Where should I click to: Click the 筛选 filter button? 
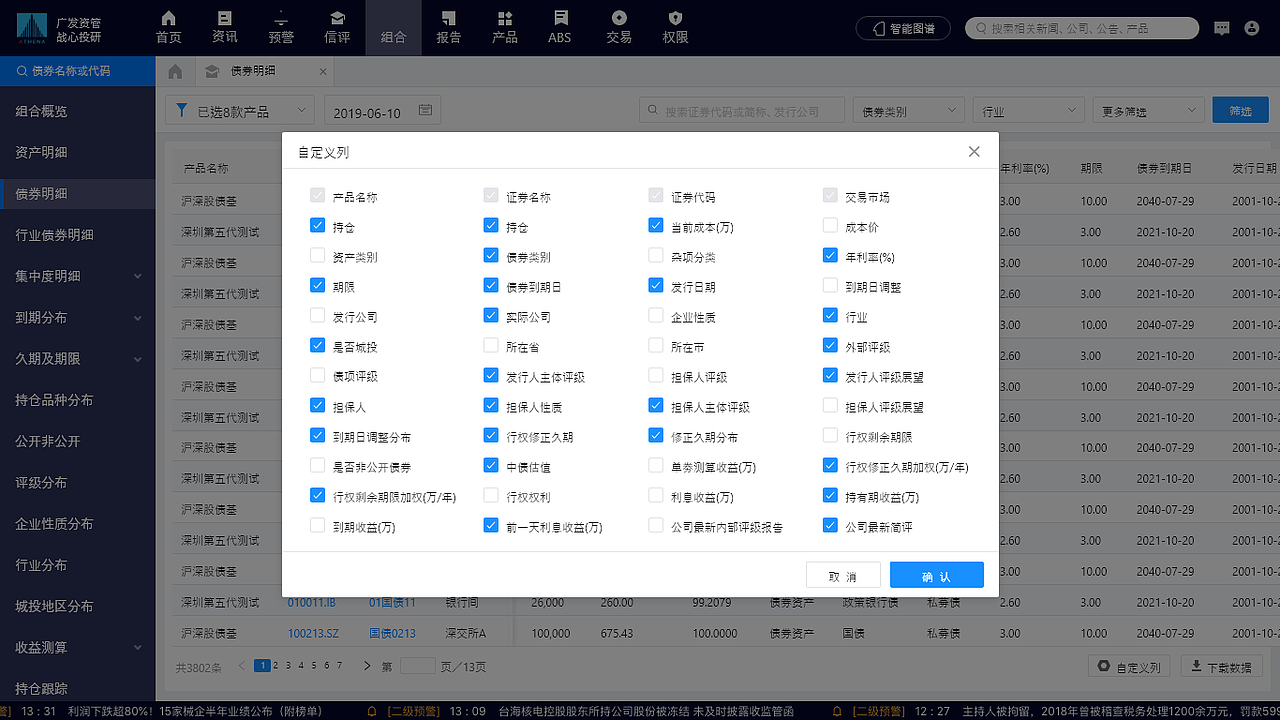click(1240, 110)
